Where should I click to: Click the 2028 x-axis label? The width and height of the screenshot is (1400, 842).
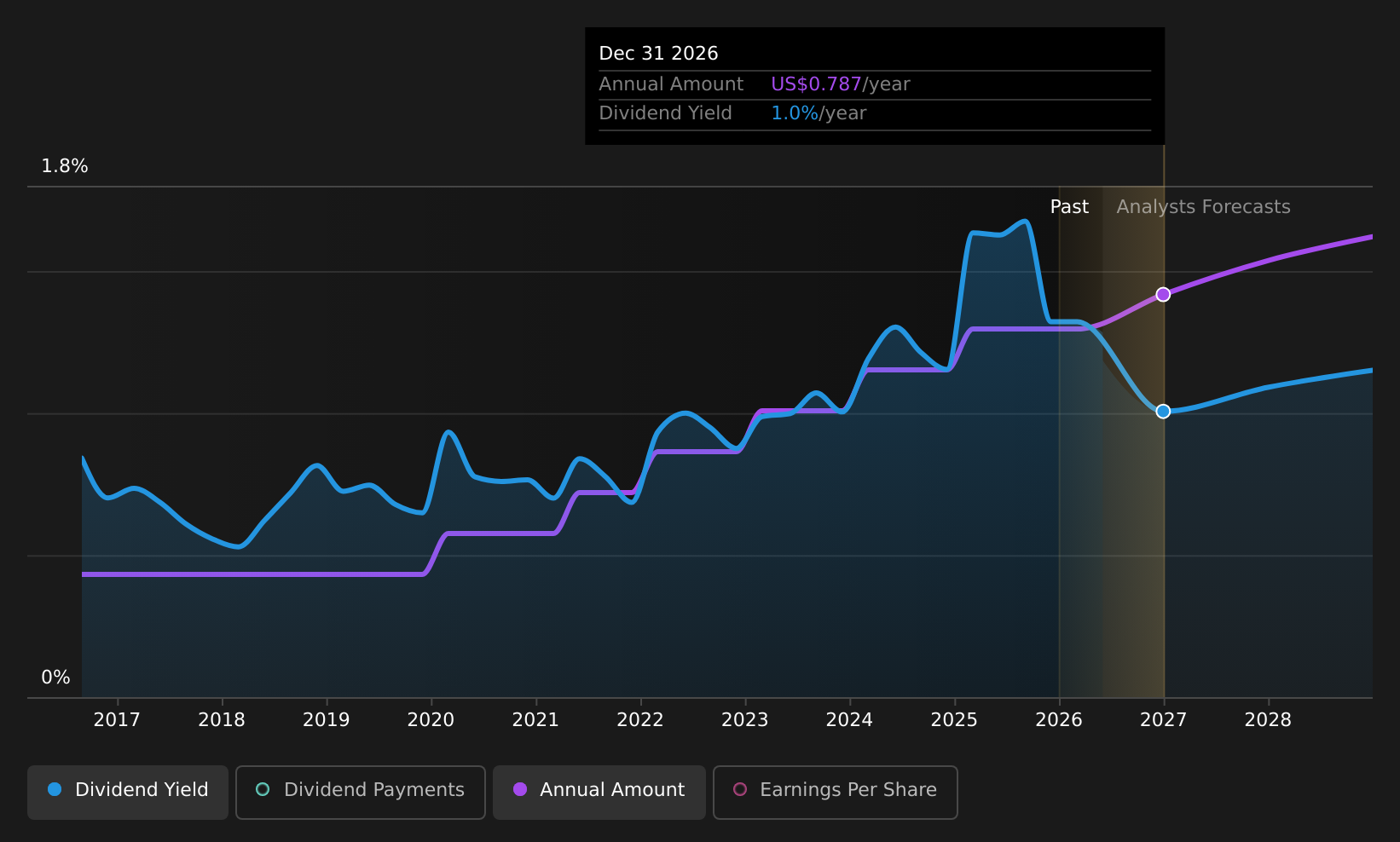point(1268,720)
